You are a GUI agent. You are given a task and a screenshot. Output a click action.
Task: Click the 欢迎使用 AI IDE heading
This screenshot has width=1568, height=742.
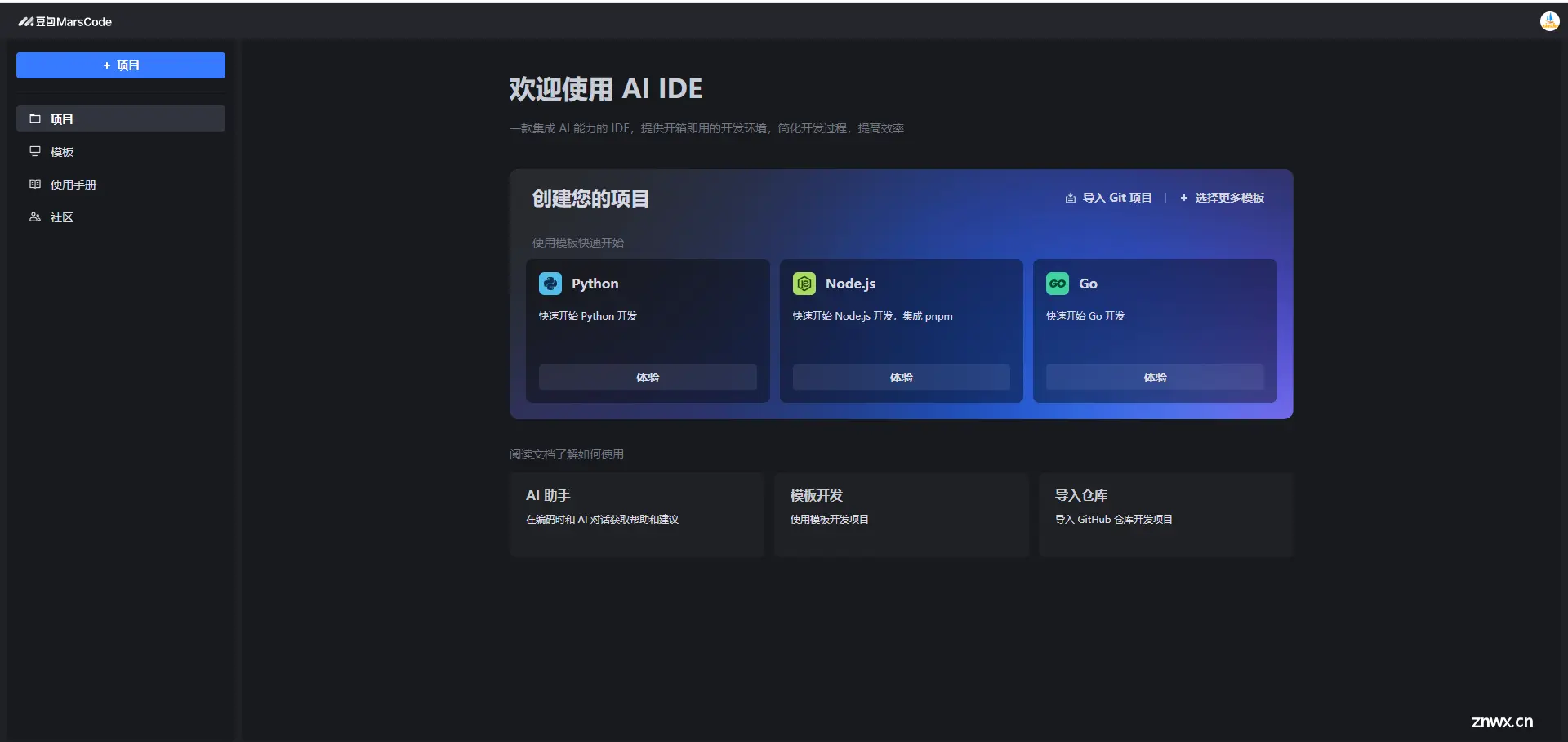pos(606,88)
